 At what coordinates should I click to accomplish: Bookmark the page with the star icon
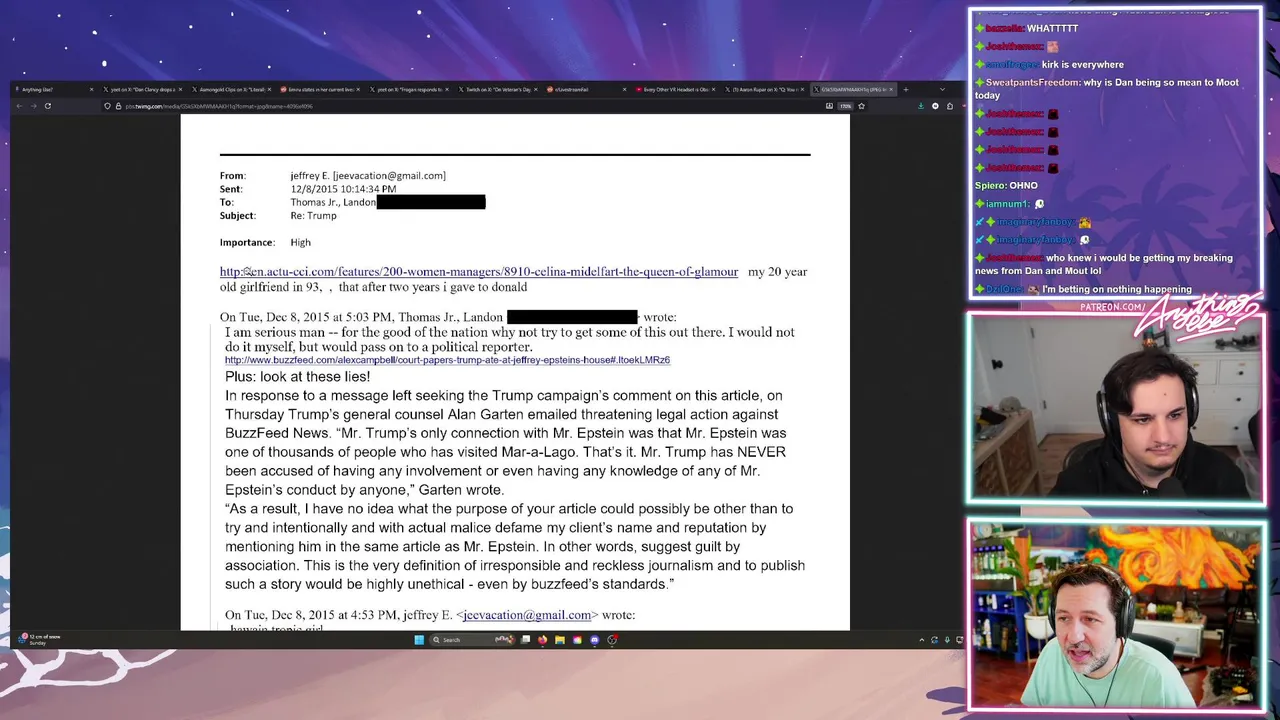(x=861, y=106)
